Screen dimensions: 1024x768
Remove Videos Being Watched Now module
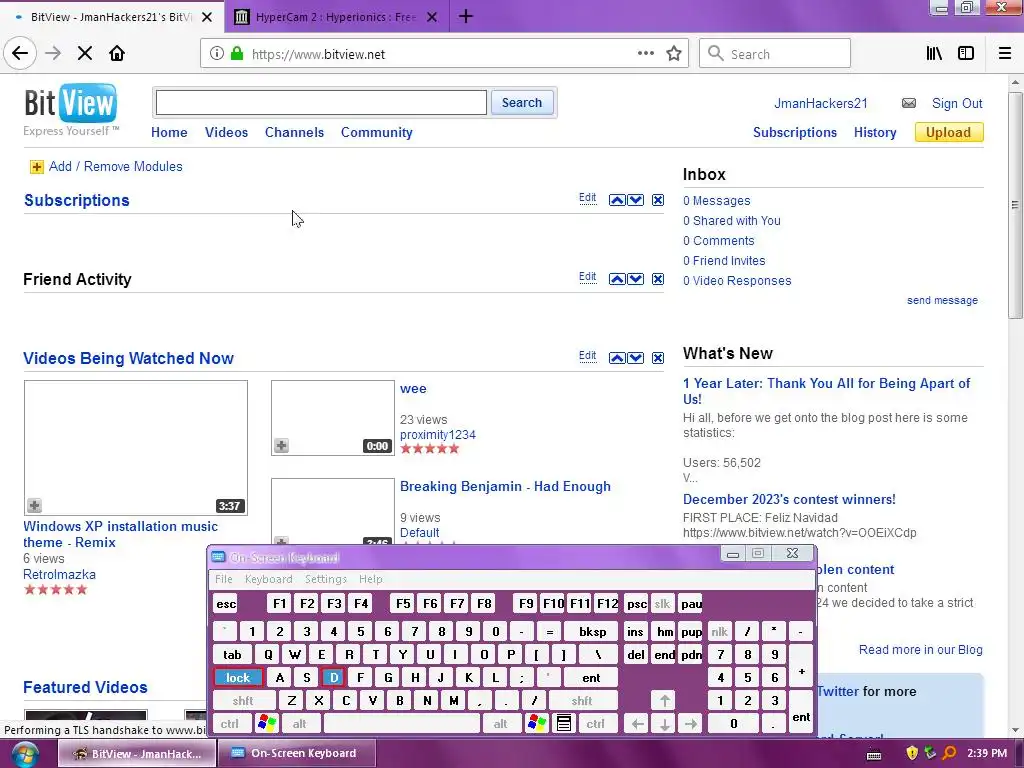658,358
